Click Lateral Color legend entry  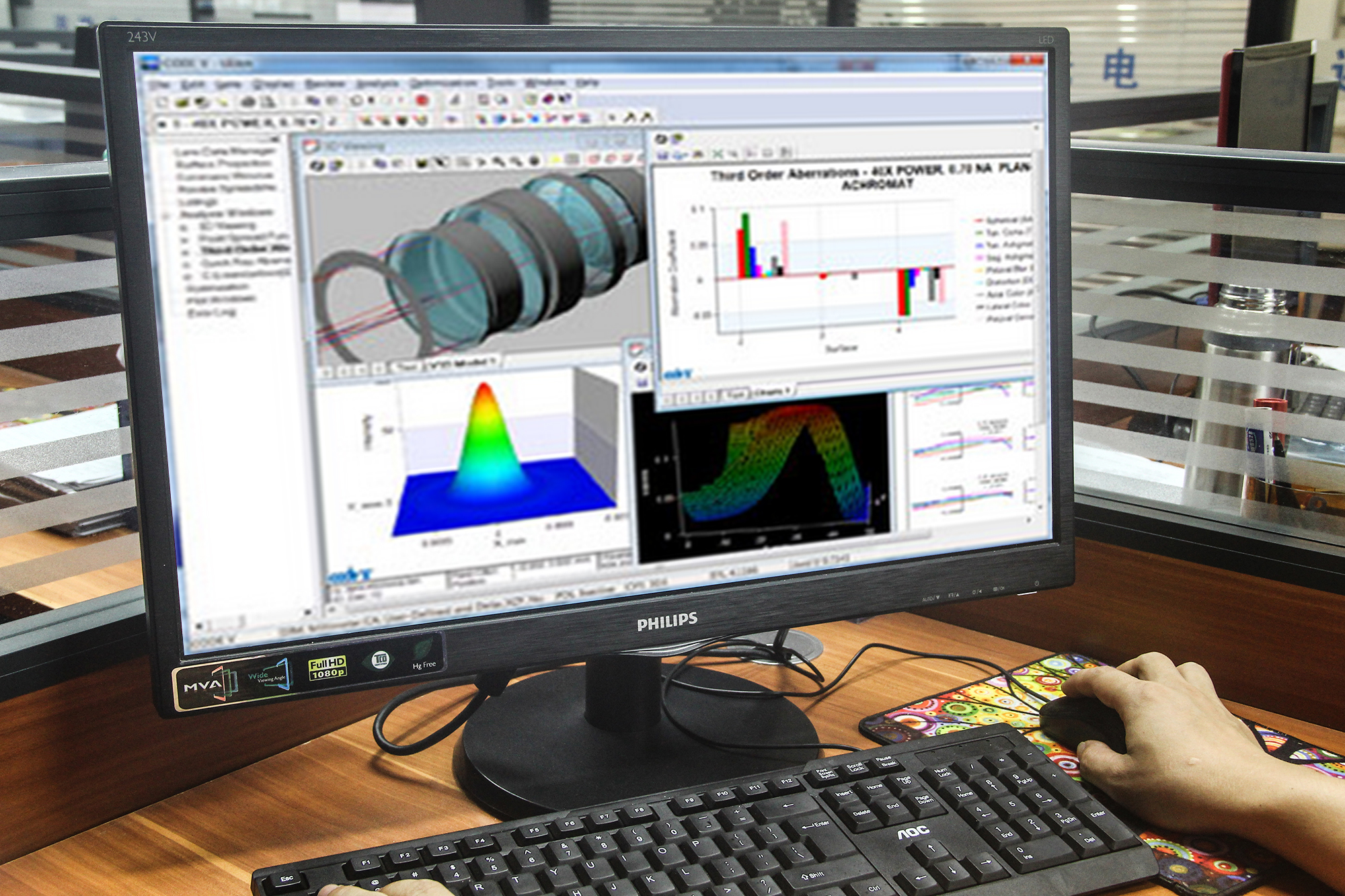1004,307
